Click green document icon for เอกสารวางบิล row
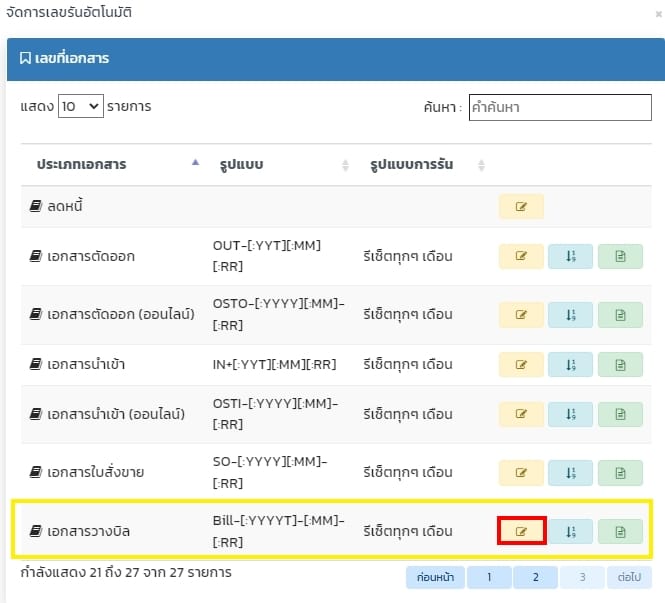 tap(620, 531)
